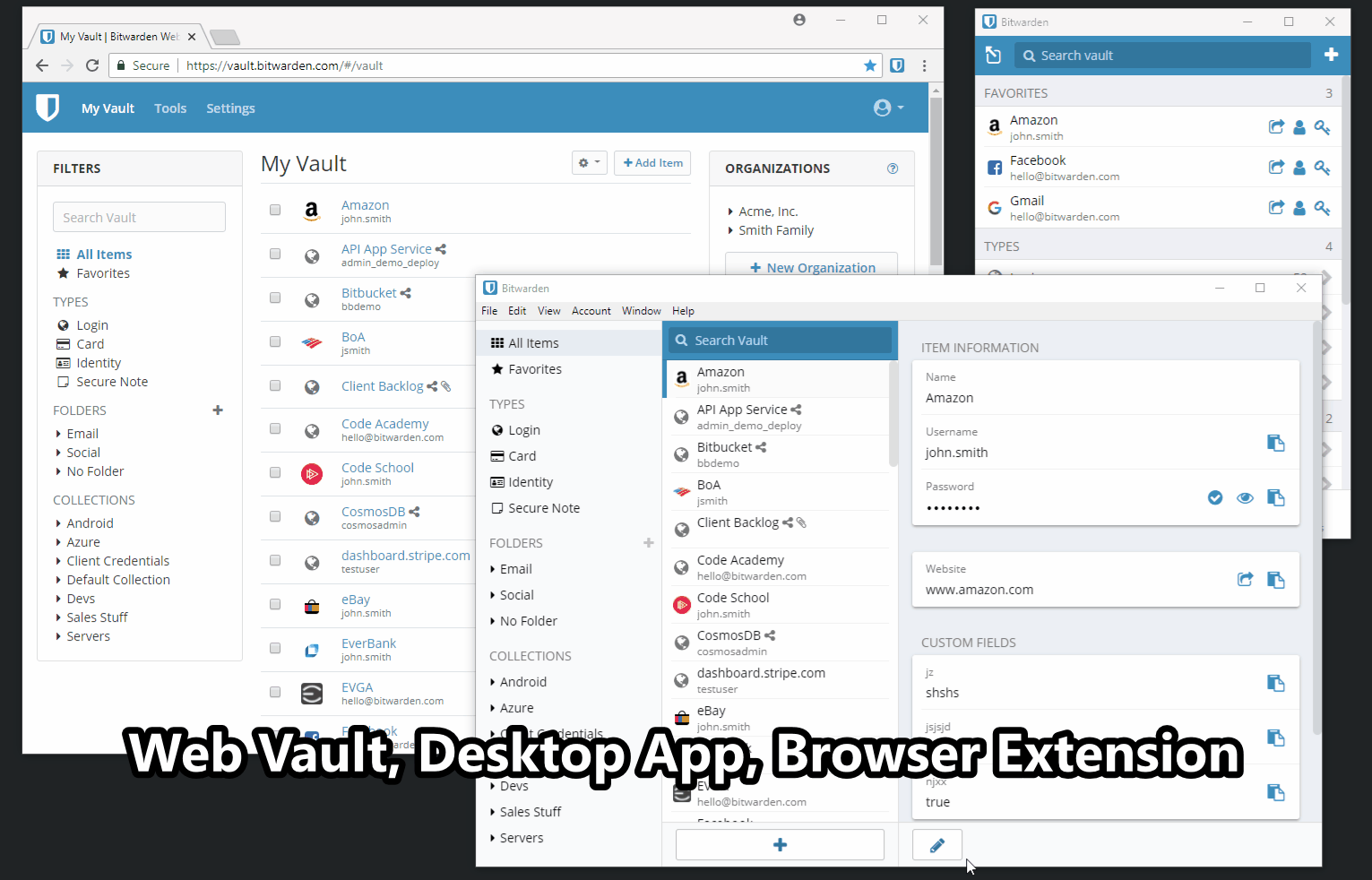Open the gear options dropdown in My Vault

click(589, 162)
